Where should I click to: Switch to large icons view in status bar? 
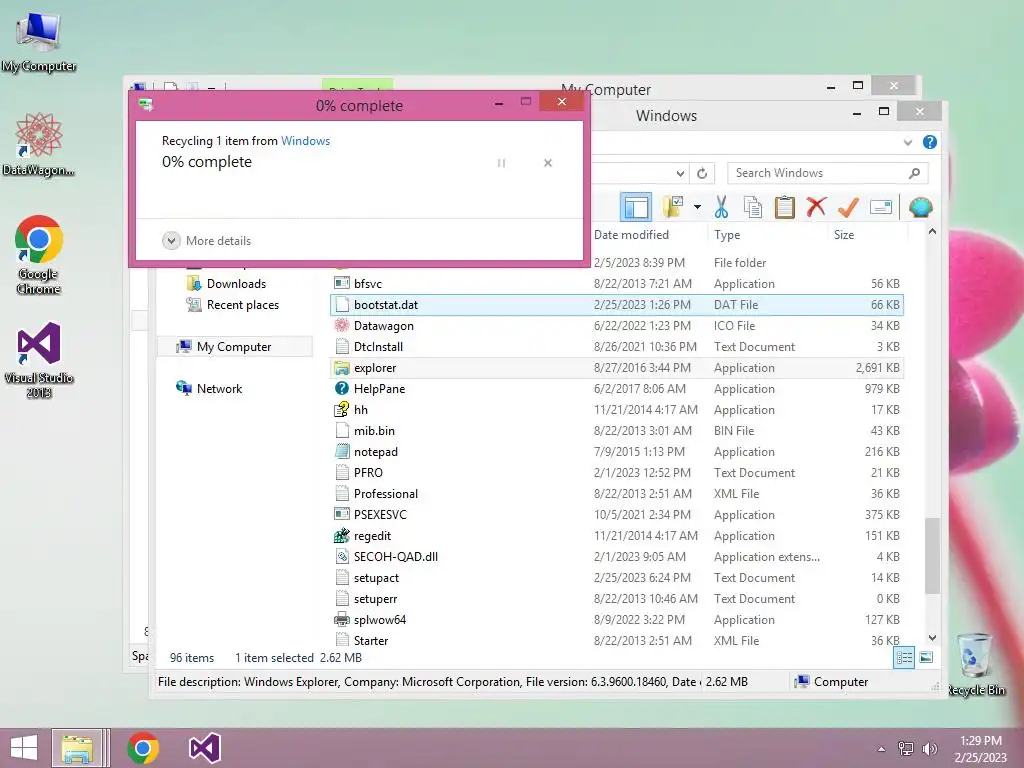point(926,658)
